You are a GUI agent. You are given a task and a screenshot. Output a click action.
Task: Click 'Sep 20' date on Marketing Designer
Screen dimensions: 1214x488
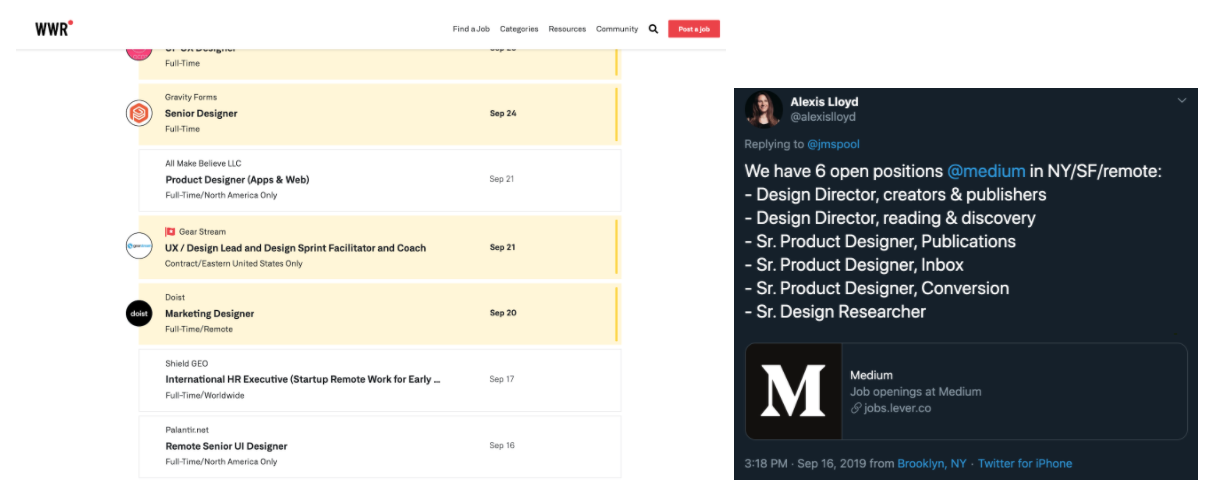[x=503, y=313]
